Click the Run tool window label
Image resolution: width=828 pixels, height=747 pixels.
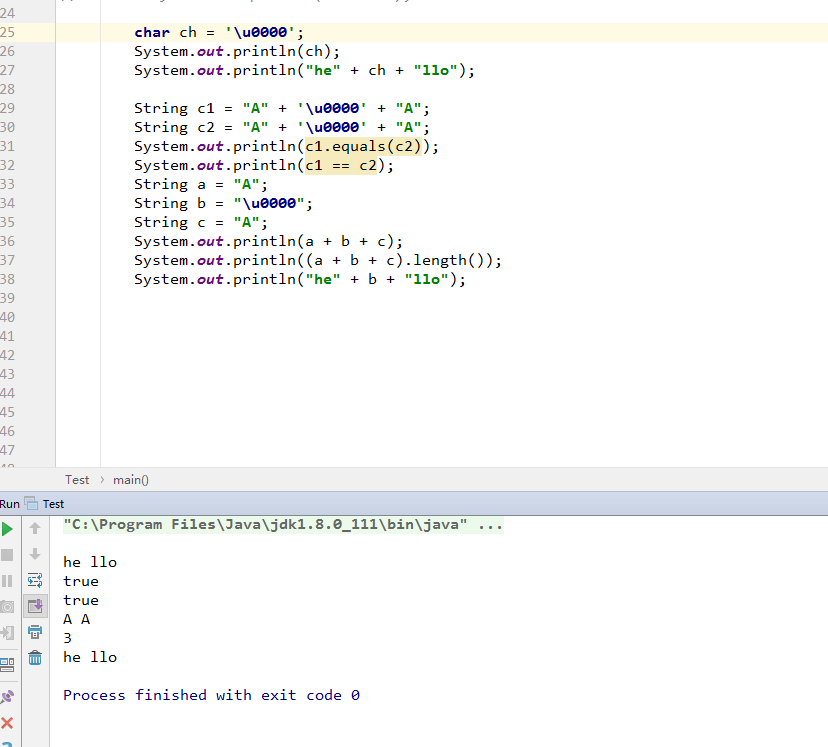coord(10,503)
